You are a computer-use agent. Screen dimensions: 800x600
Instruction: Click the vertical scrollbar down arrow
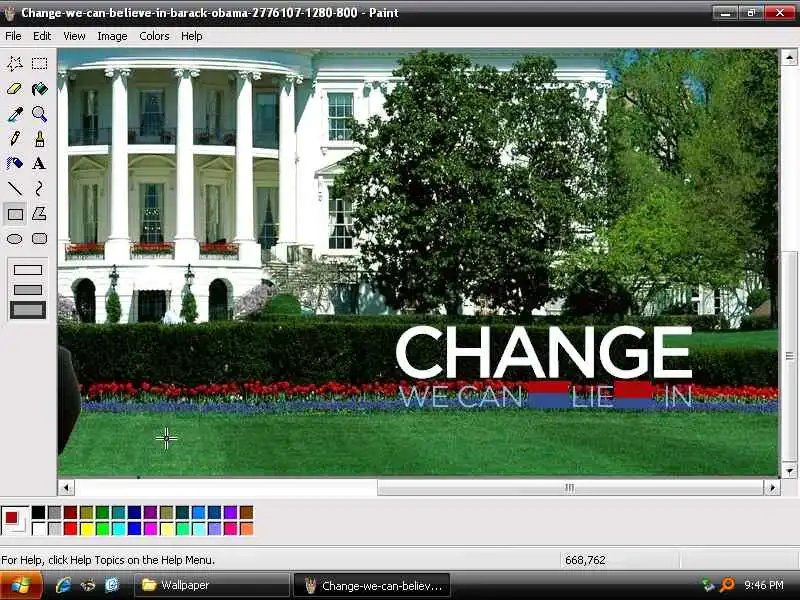[x=789, y=470]
